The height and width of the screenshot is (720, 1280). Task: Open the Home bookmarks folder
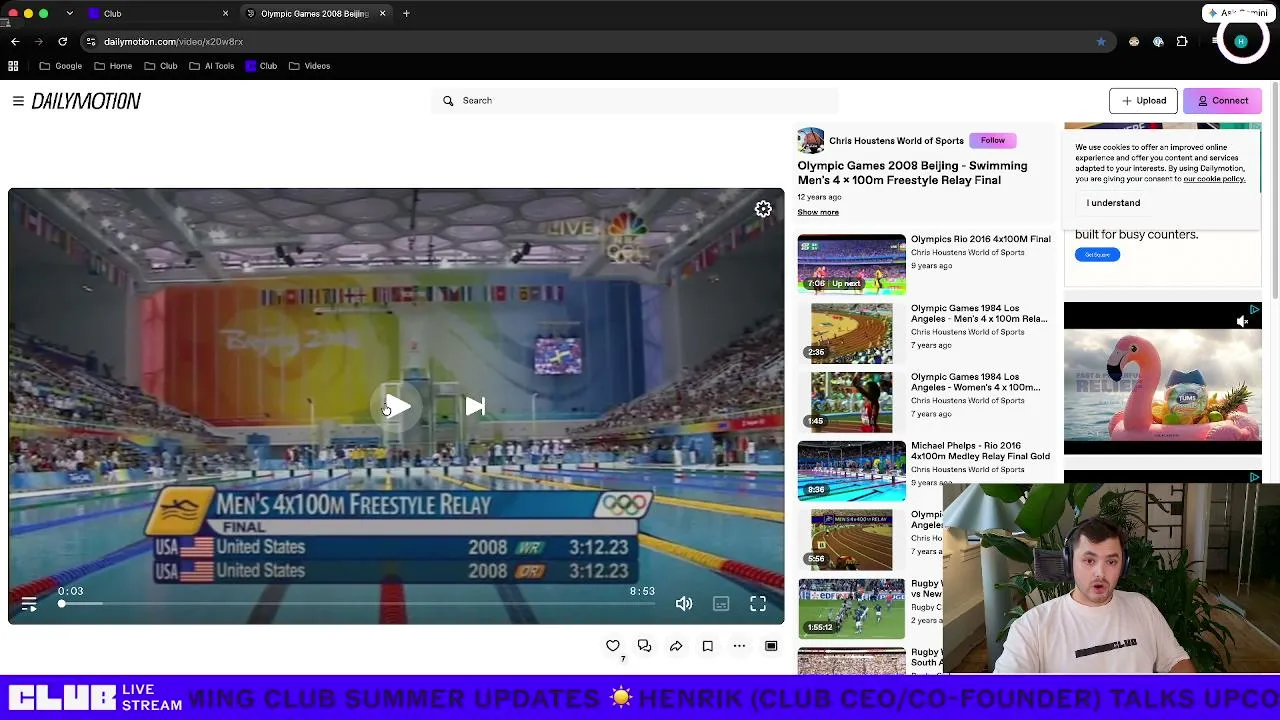(x=113, y=66)
